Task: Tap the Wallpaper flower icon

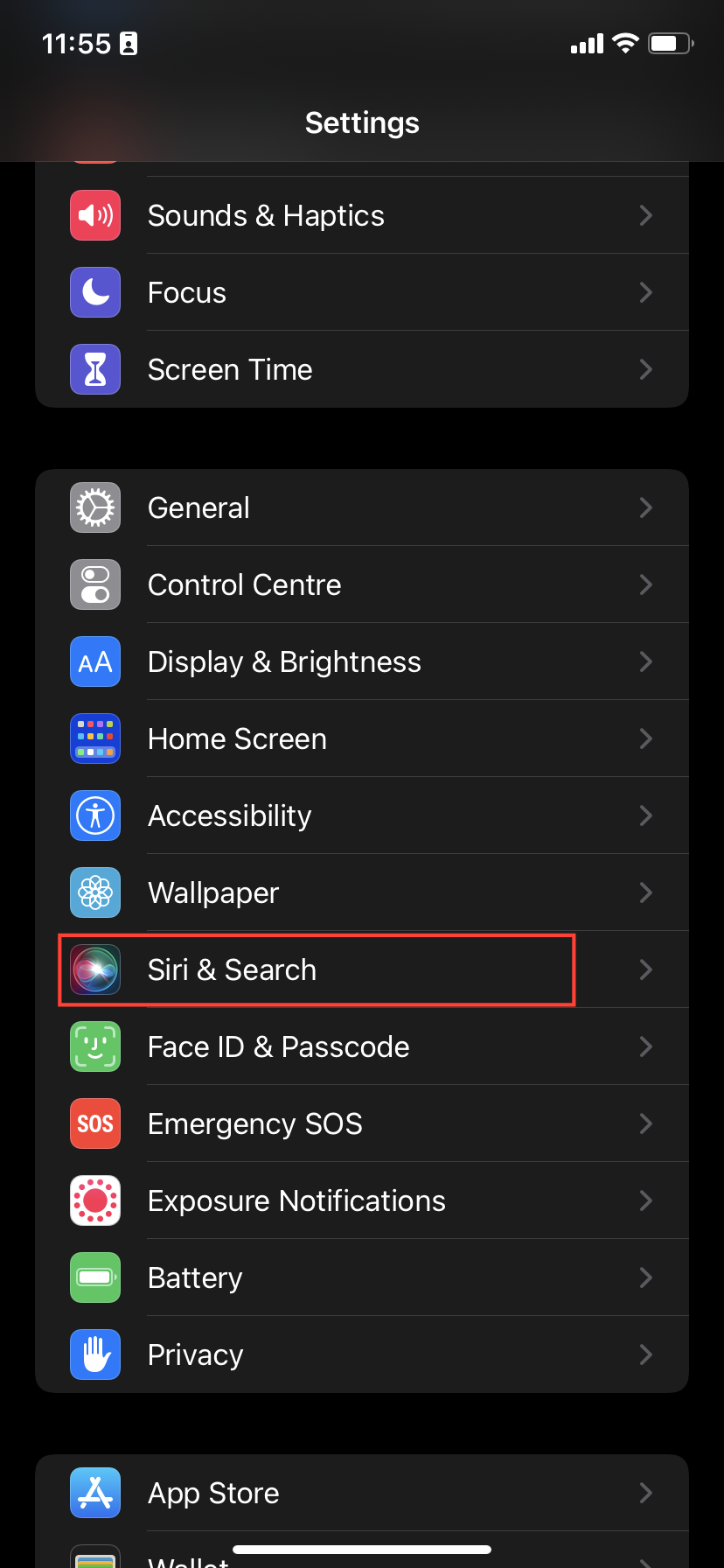Action: 95,892
